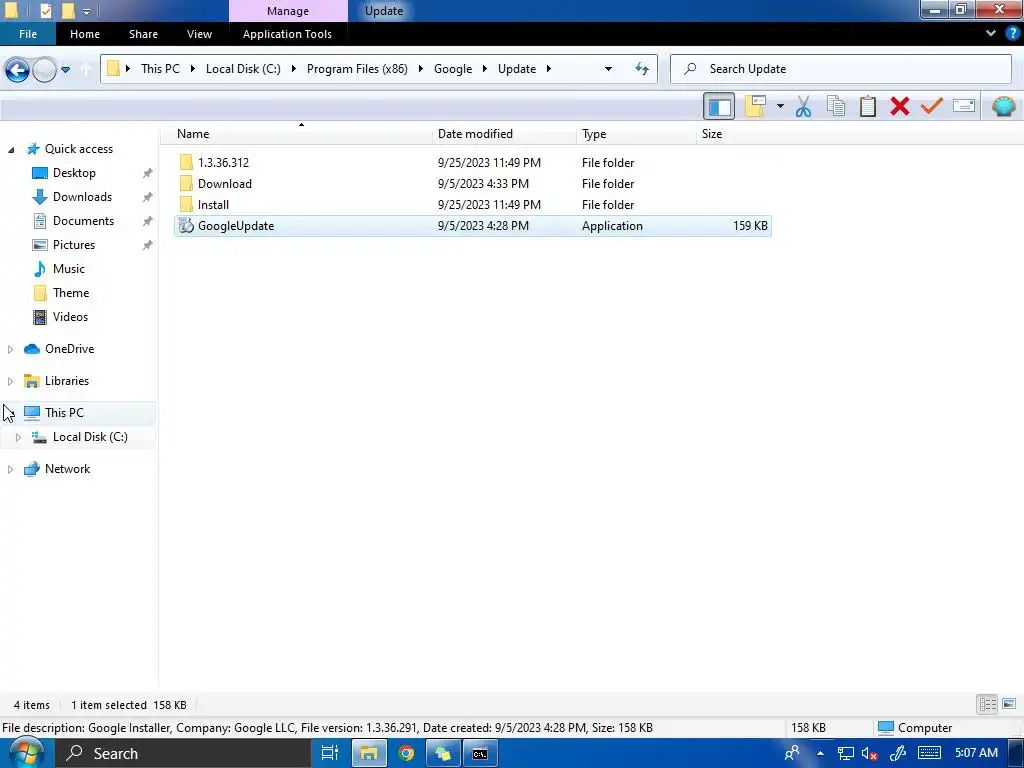Select the 1.3.36.312 folder

[473, 163]
